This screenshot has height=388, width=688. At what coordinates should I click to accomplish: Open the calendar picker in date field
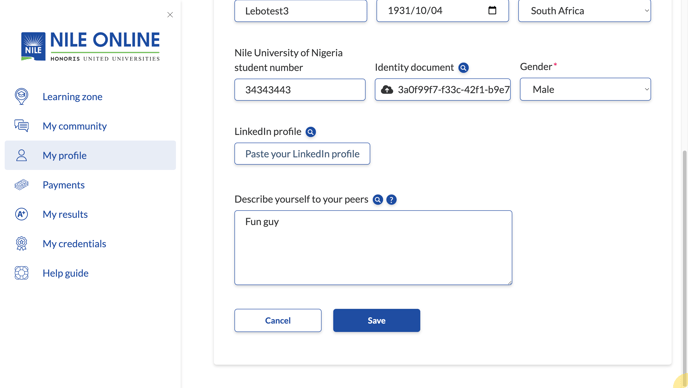tap(492, 11)
